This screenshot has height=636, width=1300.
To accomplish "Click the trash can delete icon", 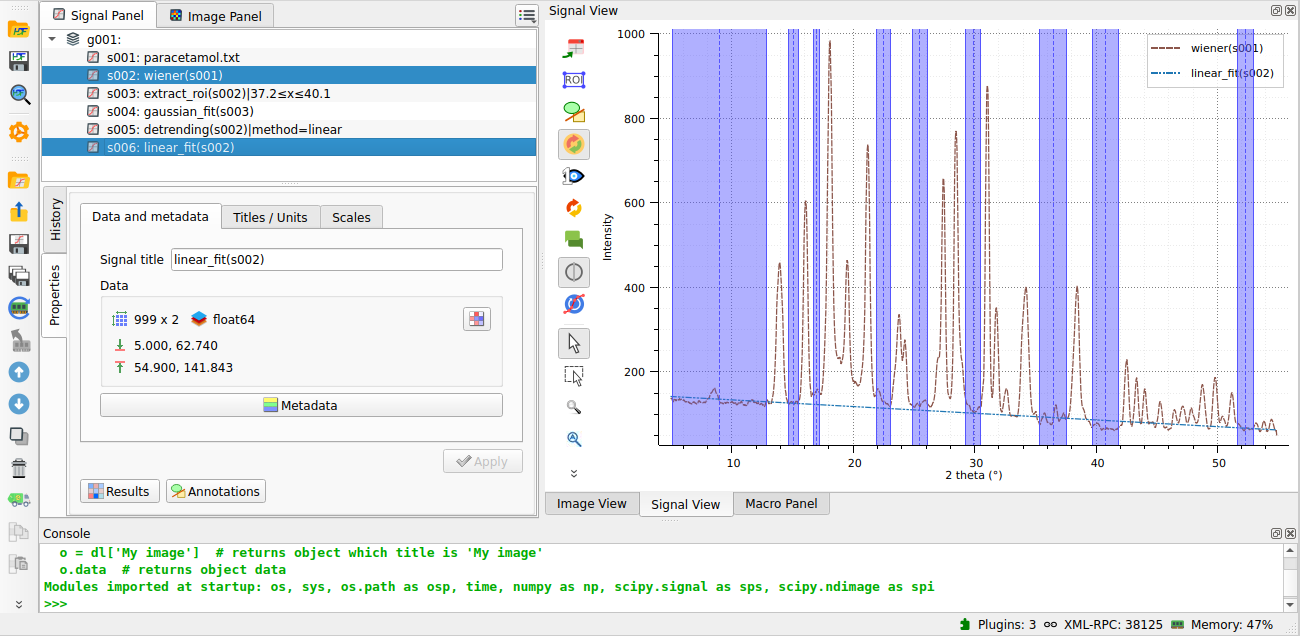I will pyautogui.click(x=19, y=467).
